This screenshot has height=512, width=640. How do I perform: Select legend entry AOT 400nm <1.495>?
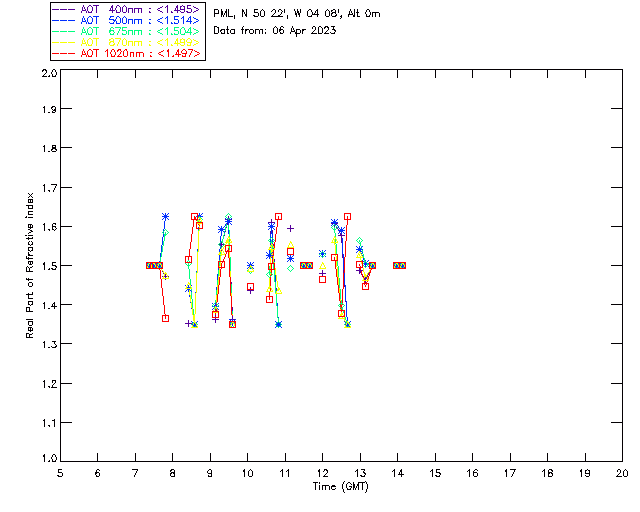point(126,9)
